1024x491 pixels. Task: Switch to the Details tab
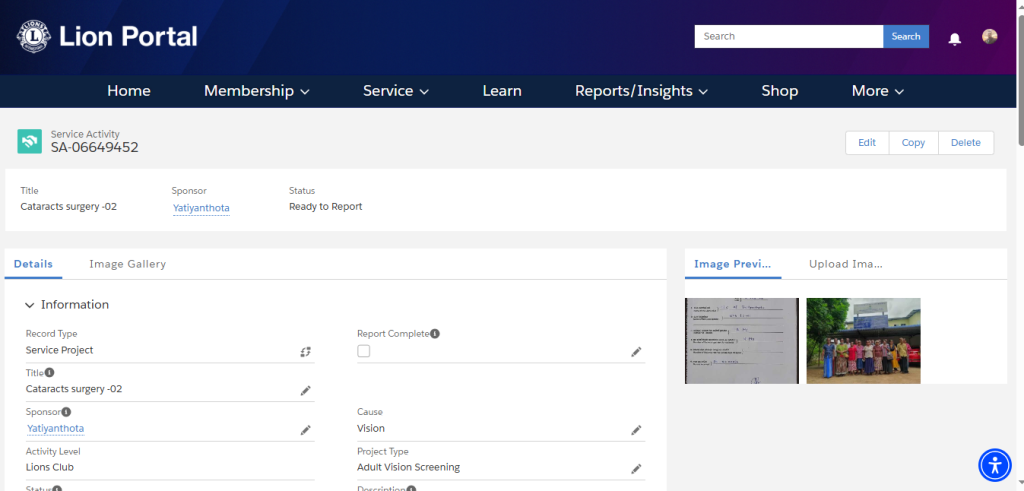coord(33,264)
